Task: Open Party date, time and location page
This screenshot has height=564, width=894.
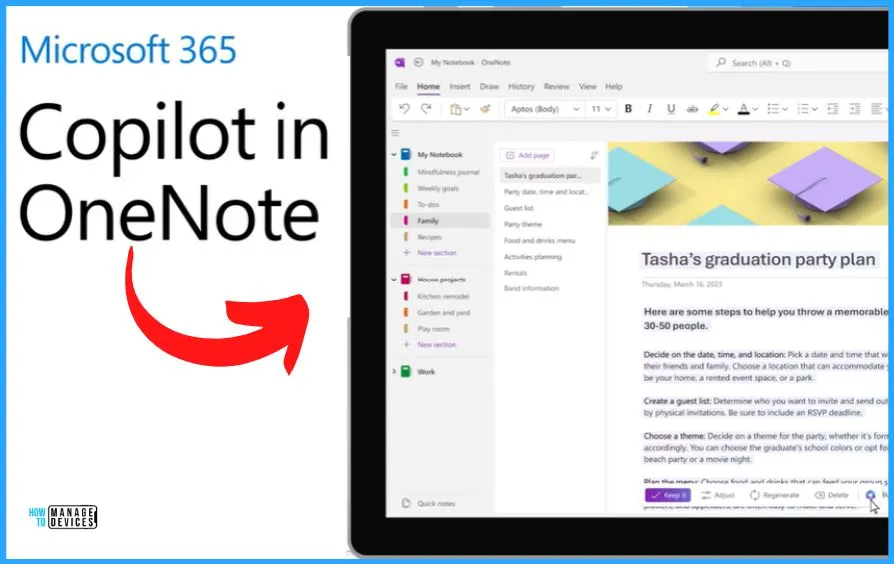Action: coord(546,192)
